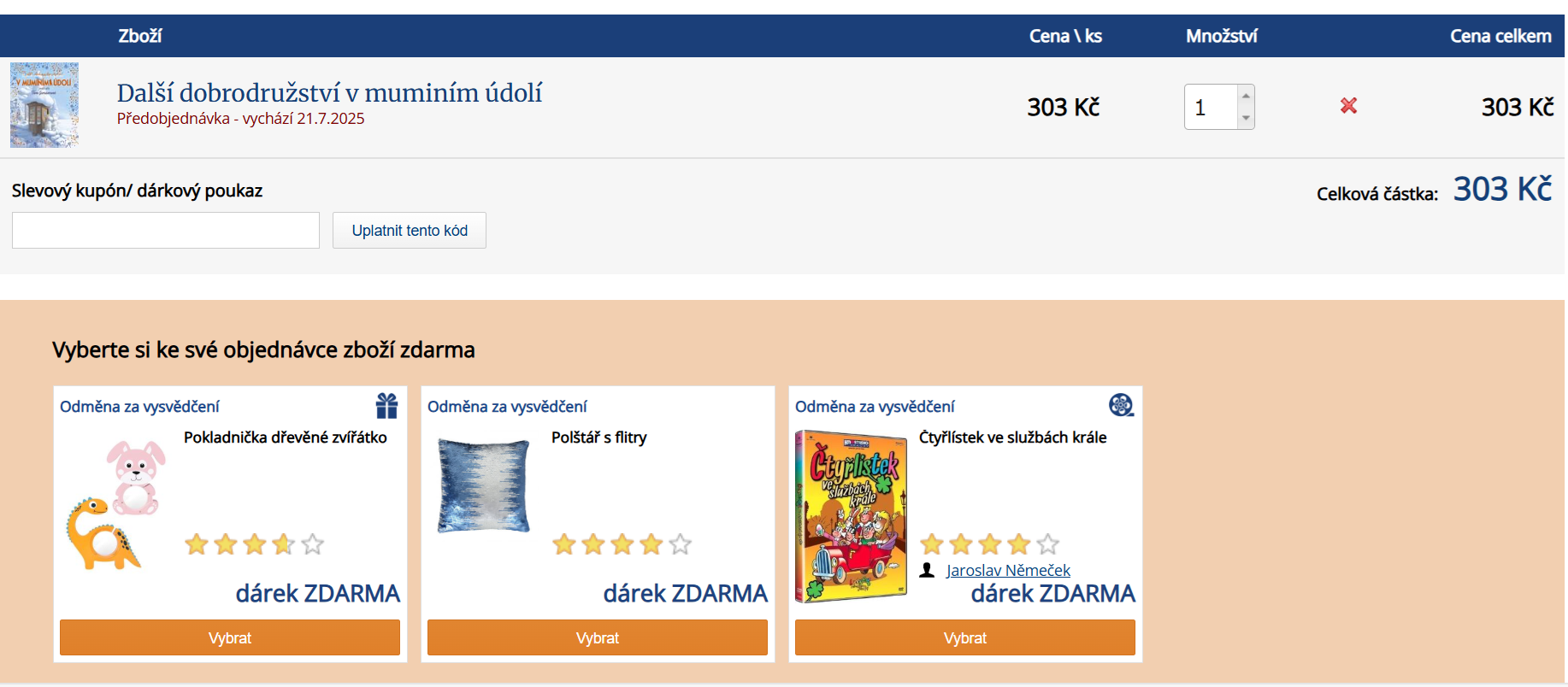Remove item with red X icon
This screenshot has height=687, width=1568.
pyautogui.click(x=1348, y=106)
